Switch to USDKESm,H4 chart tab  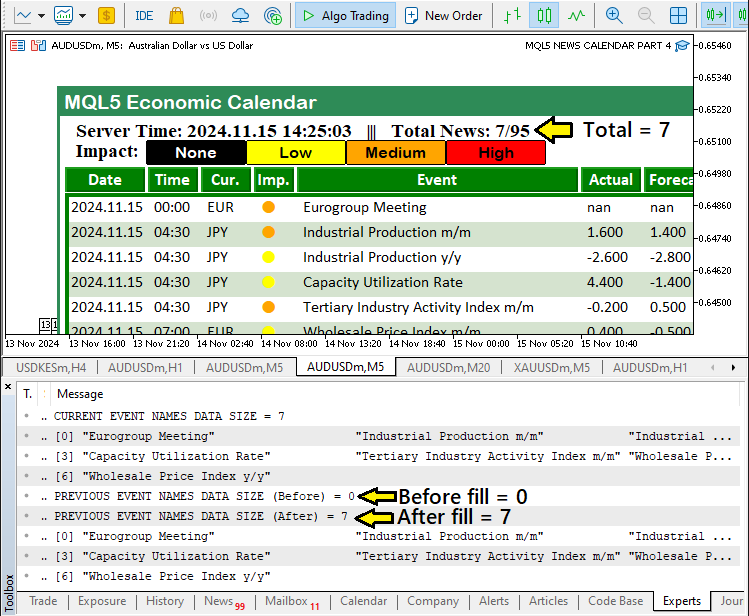(51, 368)
